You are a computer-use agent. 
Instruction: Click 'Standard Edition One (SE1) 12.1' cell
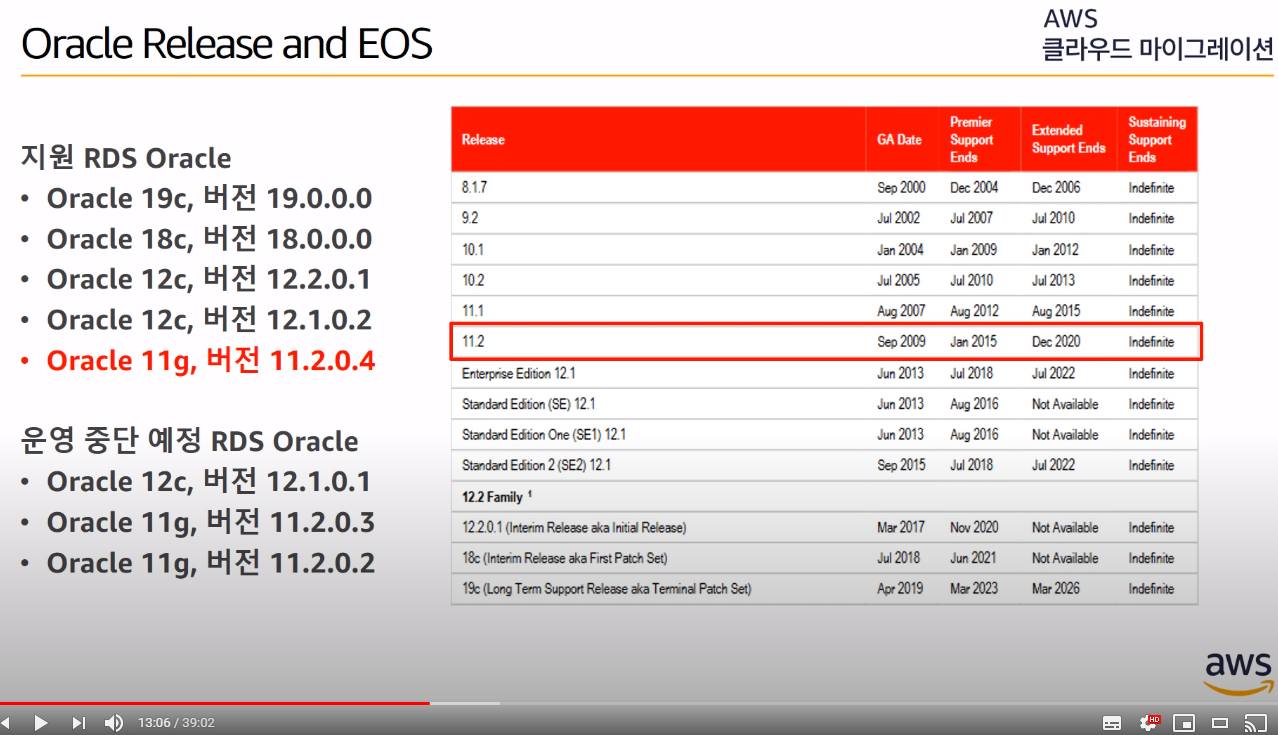(x=544, y=435)
